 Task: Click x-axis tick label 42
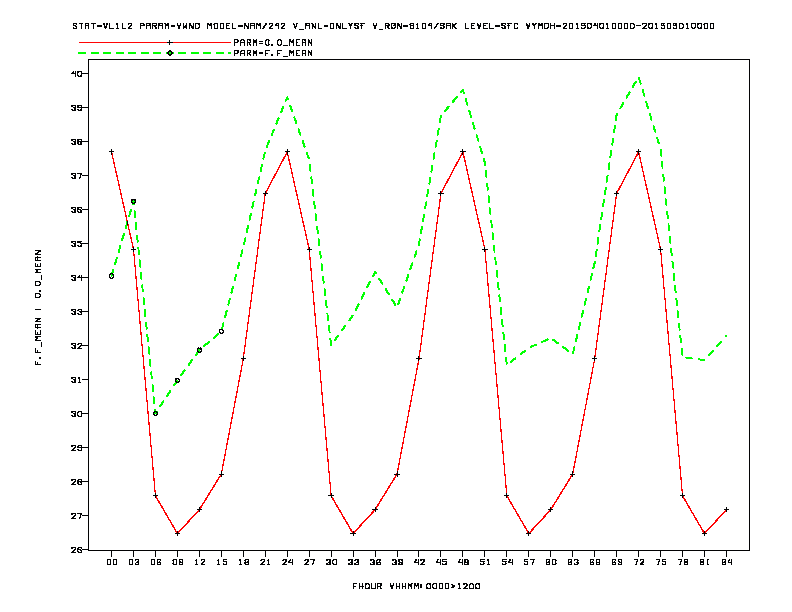(419, 562)
